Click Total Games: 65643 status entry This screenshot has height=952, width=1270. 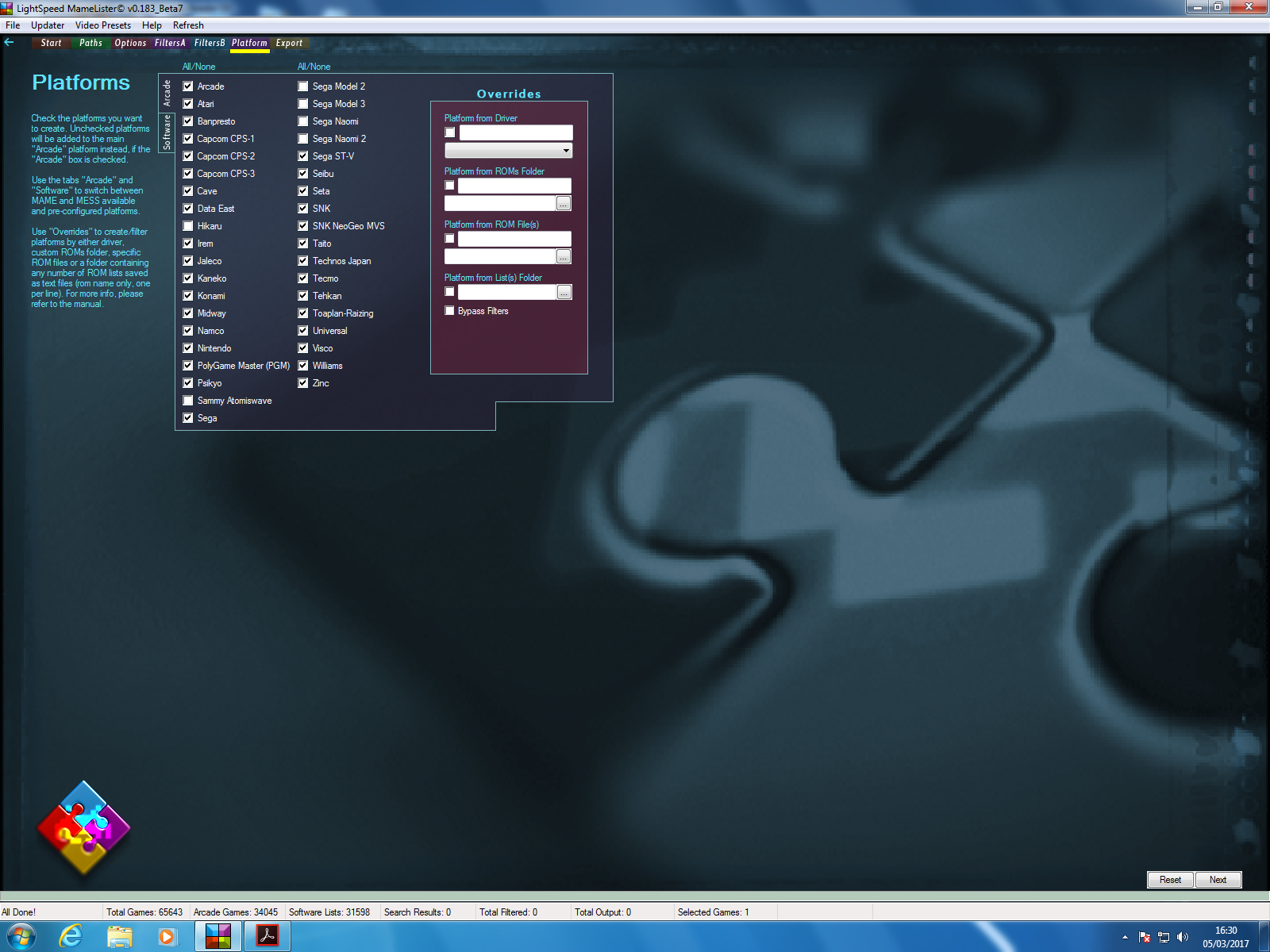[x=144, y=912]
